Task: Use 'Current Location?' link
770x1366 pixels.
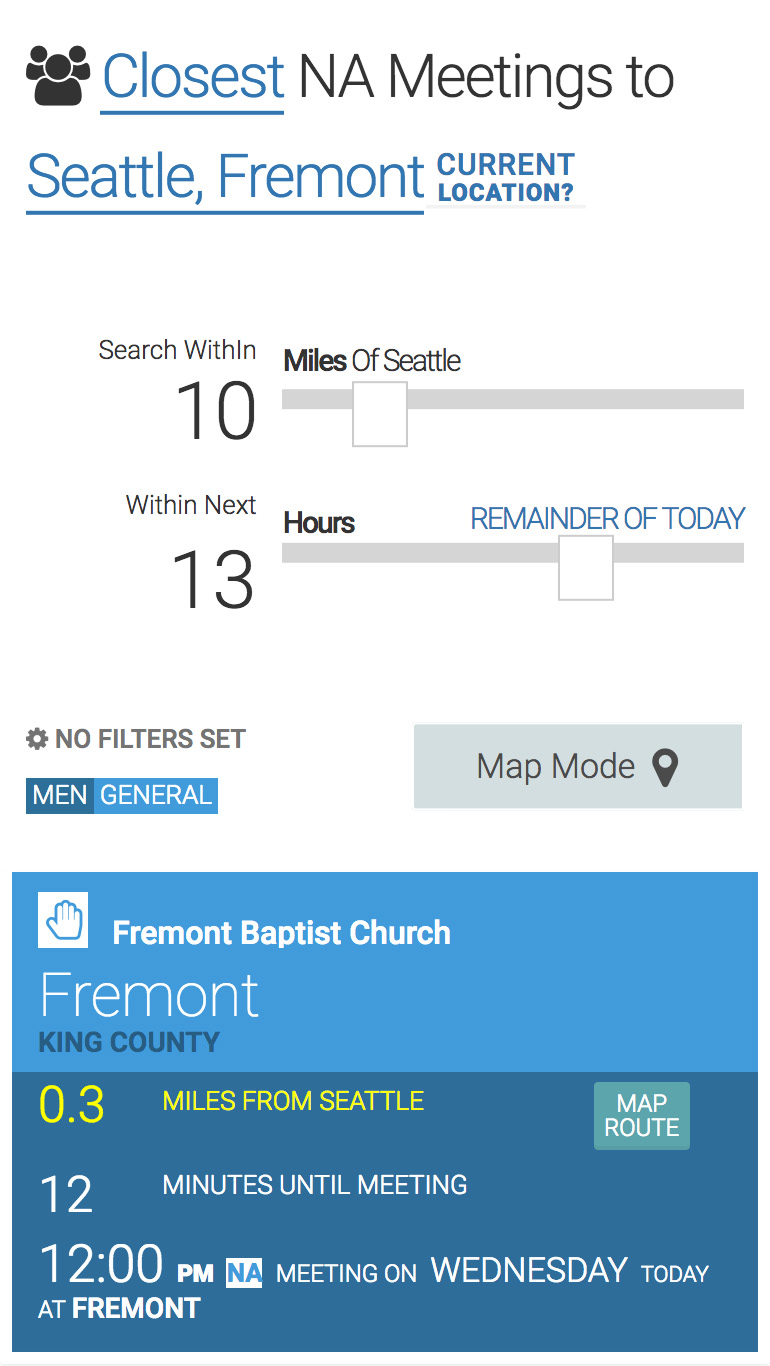Action: (x=506, y=178)
